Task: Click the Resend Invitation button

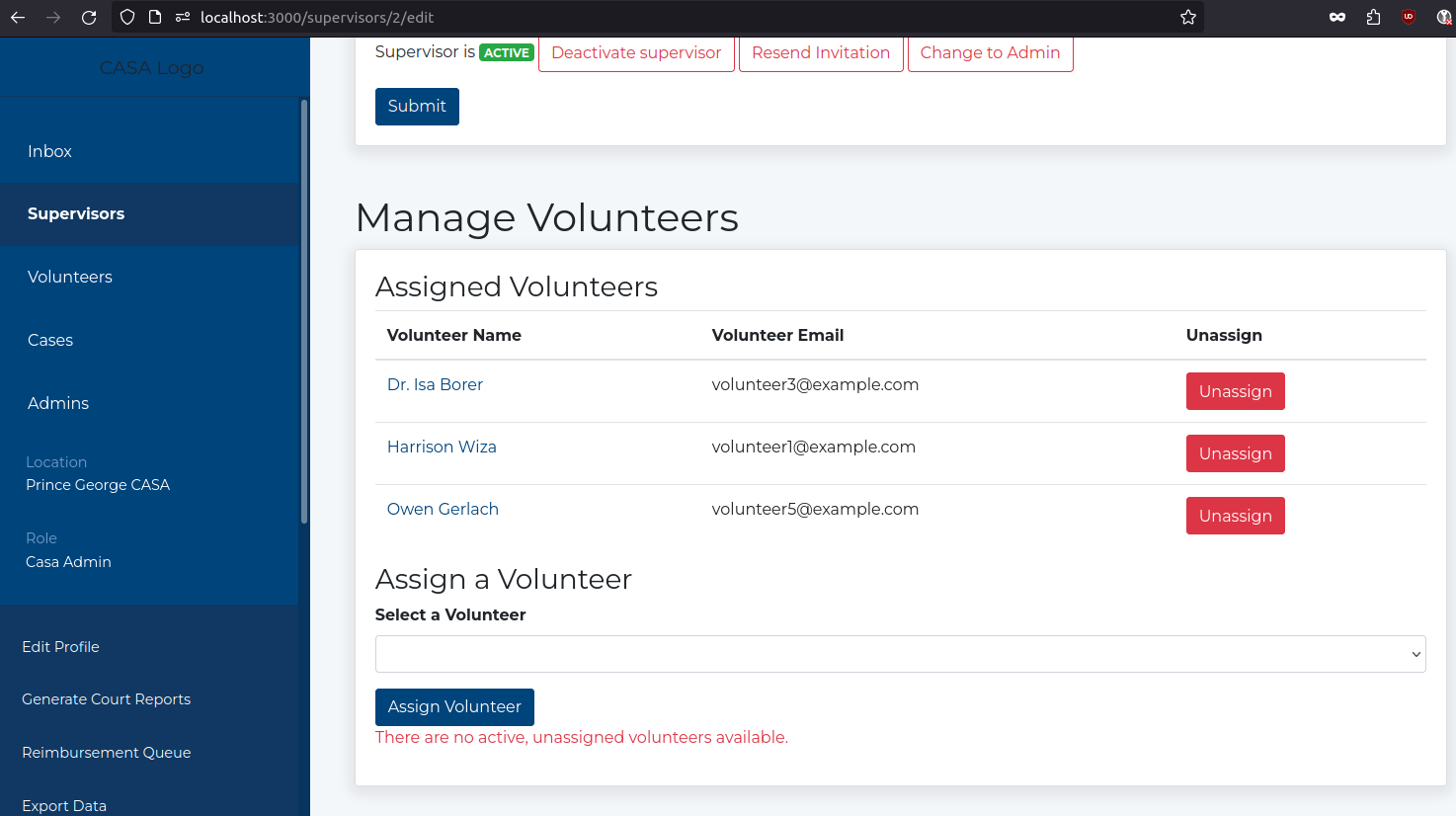Action: coord(821,53)
